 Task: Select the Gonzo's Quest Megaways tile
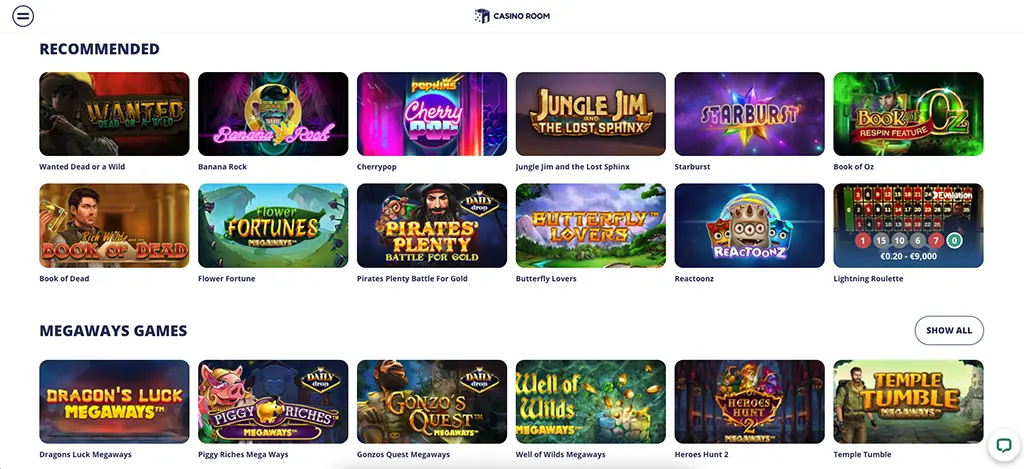point(432,402)
